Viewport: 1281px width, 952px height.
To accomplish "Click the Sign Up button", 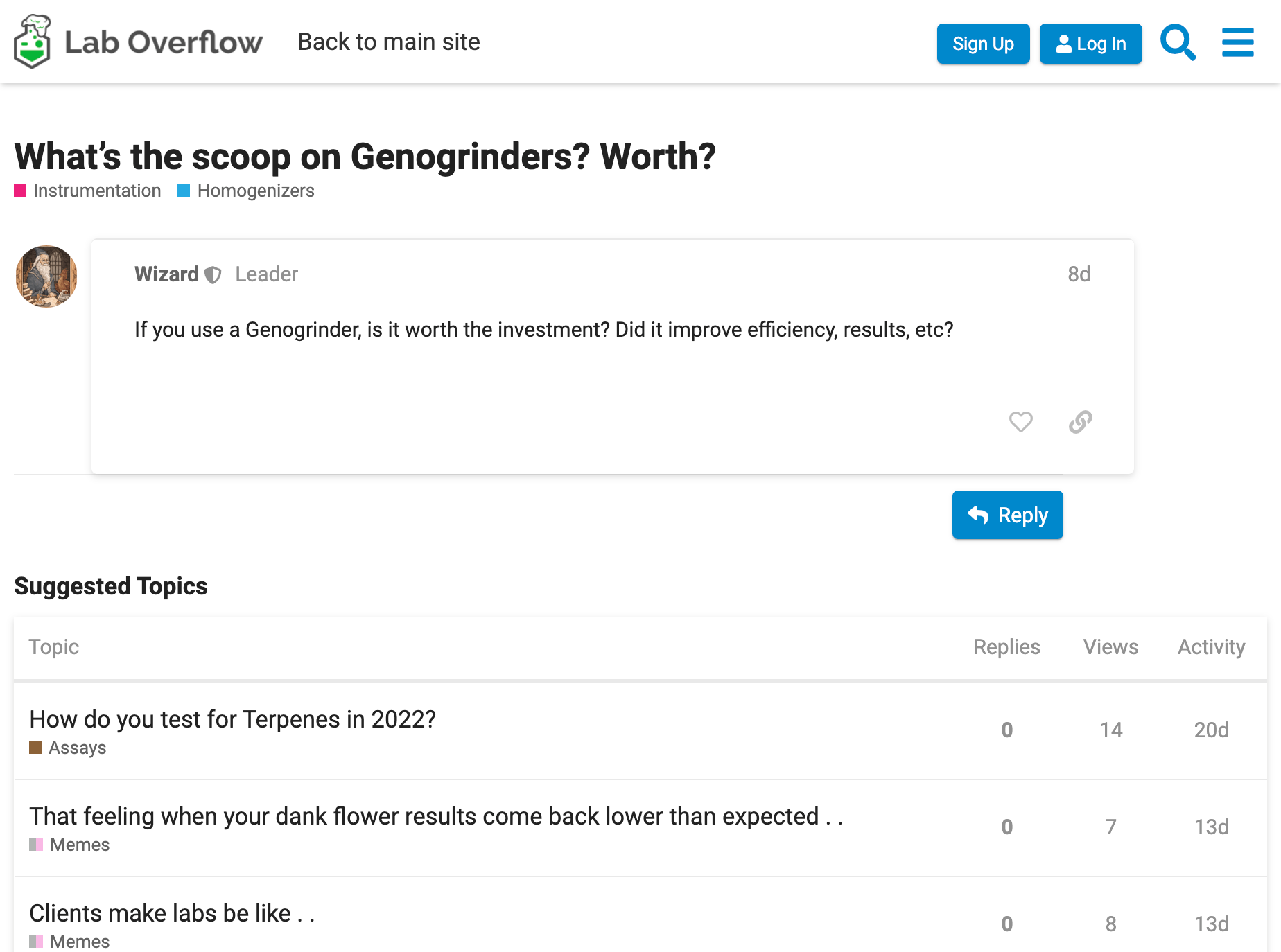I will [984, 44].
